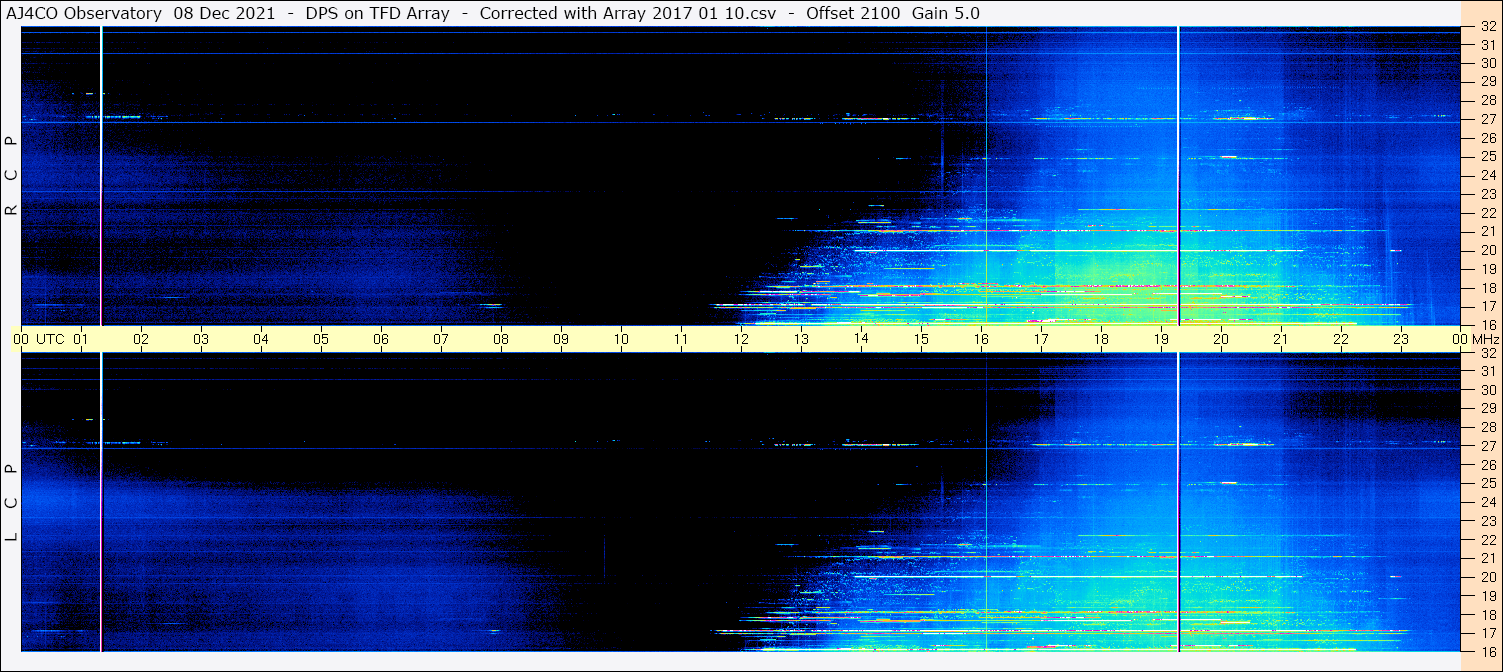The height and width of the screenshot is (672, 1503).
Task: Choose the '17' hour tick on time axis
Action: tap(1041, 339)
